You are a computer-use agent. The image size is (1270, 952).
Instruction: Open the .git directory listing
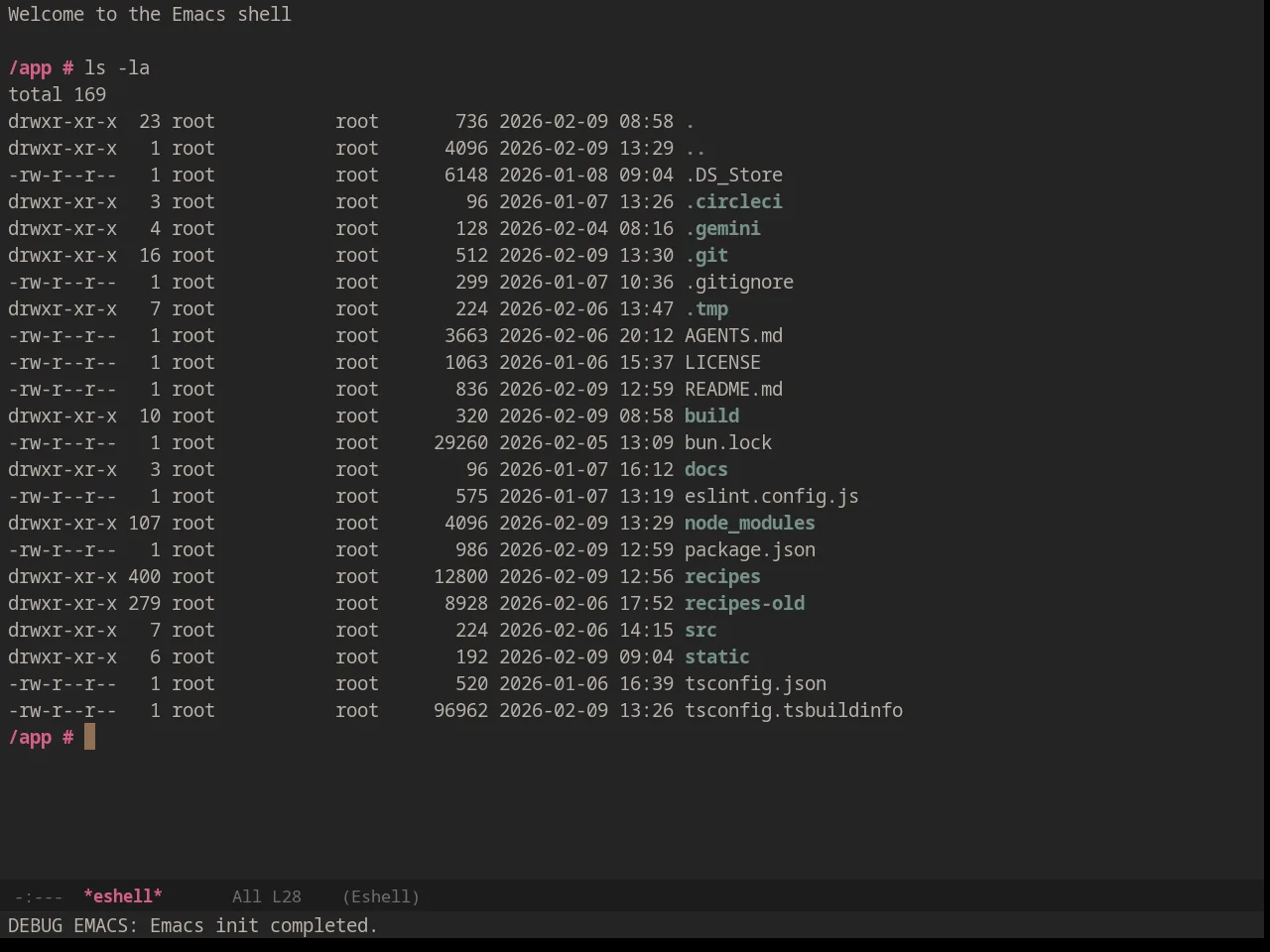(x=706, y=255)
